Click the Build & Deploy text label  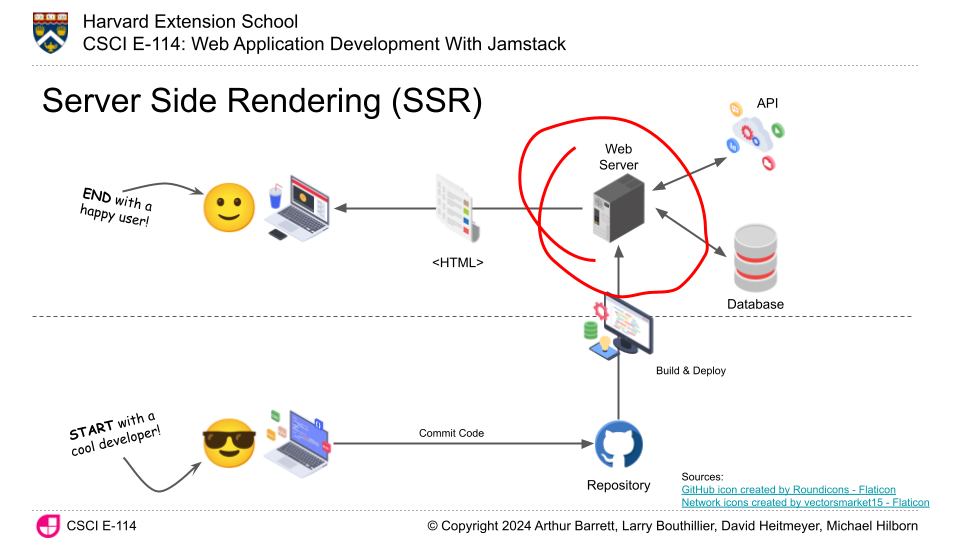[691, 371]
